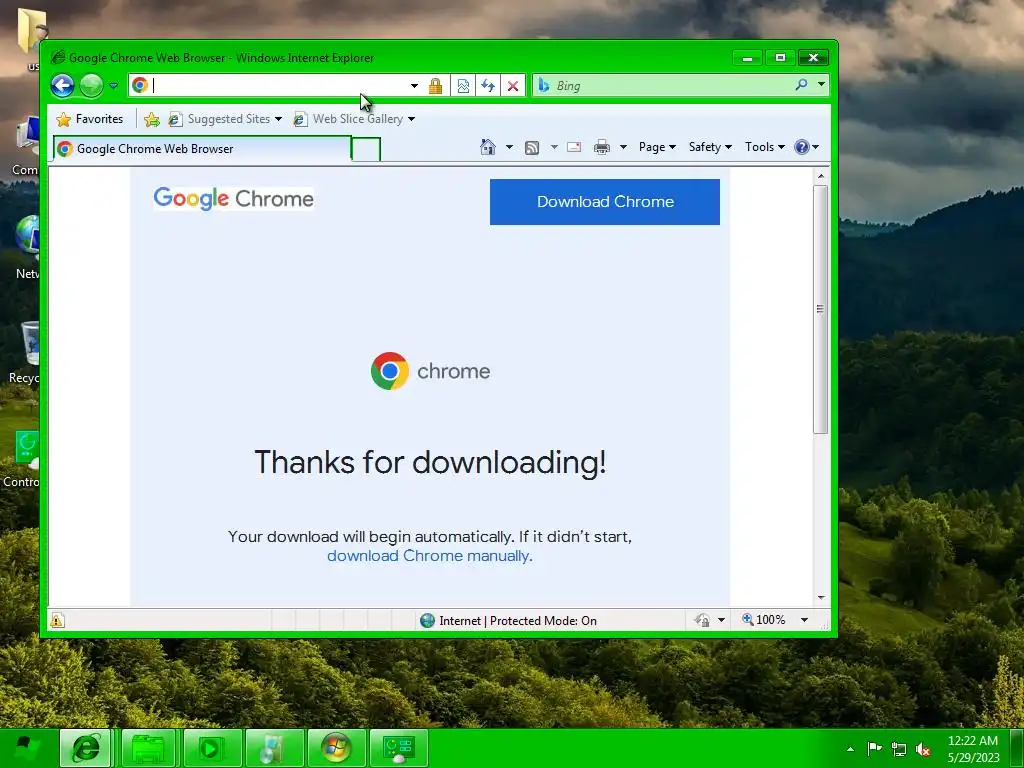
Task: Click the muted volume tray icon
Action: [923, 749]
